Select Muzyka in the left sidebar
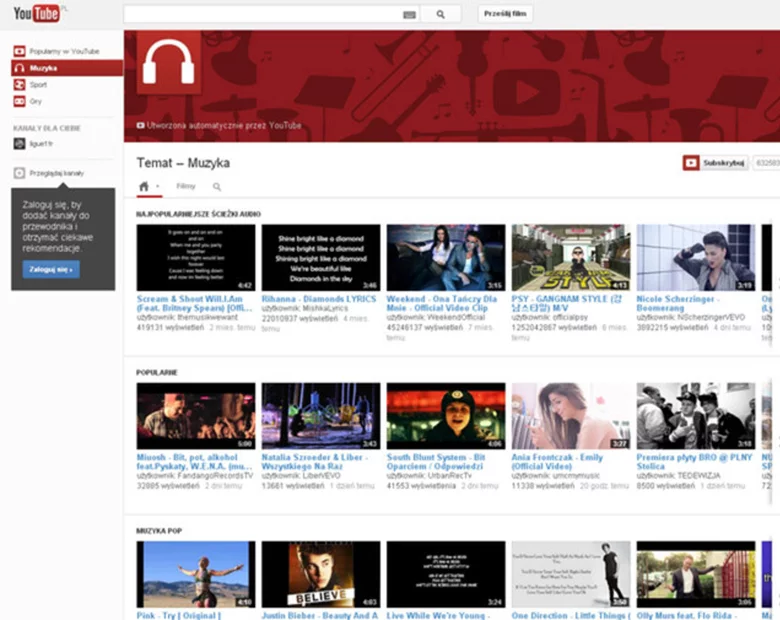The image size is (780, 620). (x=43, y=68)
